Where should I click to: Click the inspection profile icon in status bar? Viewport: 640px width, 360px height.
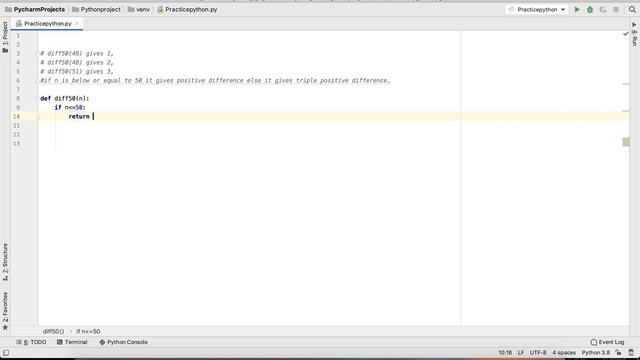[631, 353]
